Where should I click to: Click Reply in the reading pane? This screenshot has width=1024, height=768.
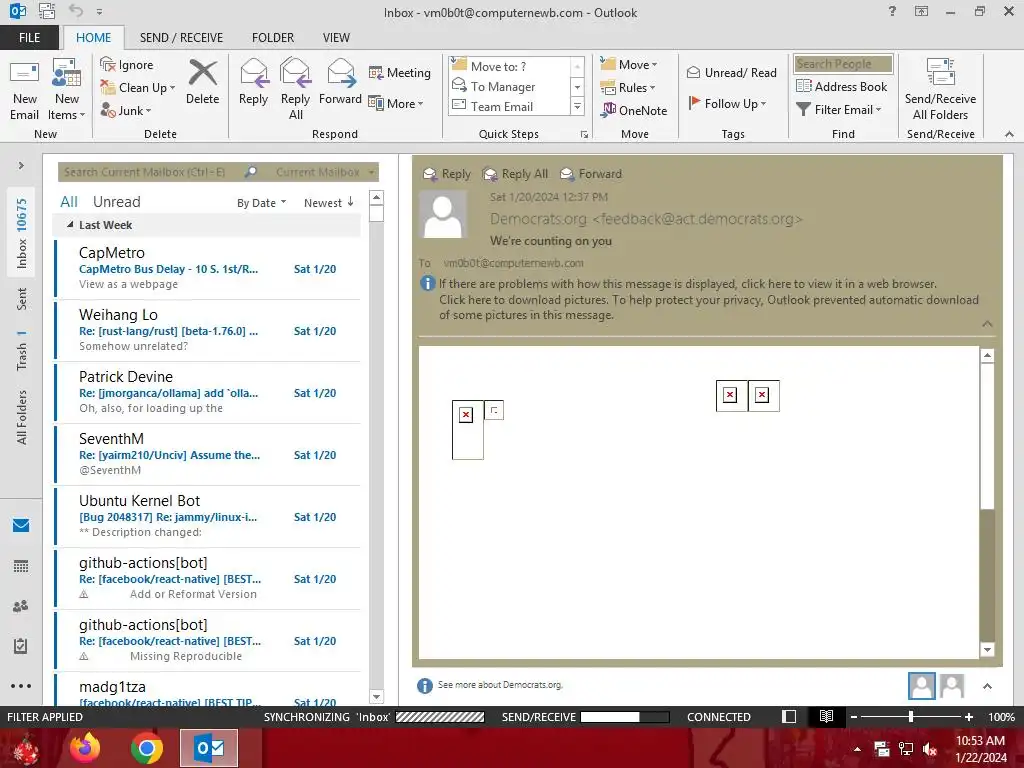click(447, 174)
